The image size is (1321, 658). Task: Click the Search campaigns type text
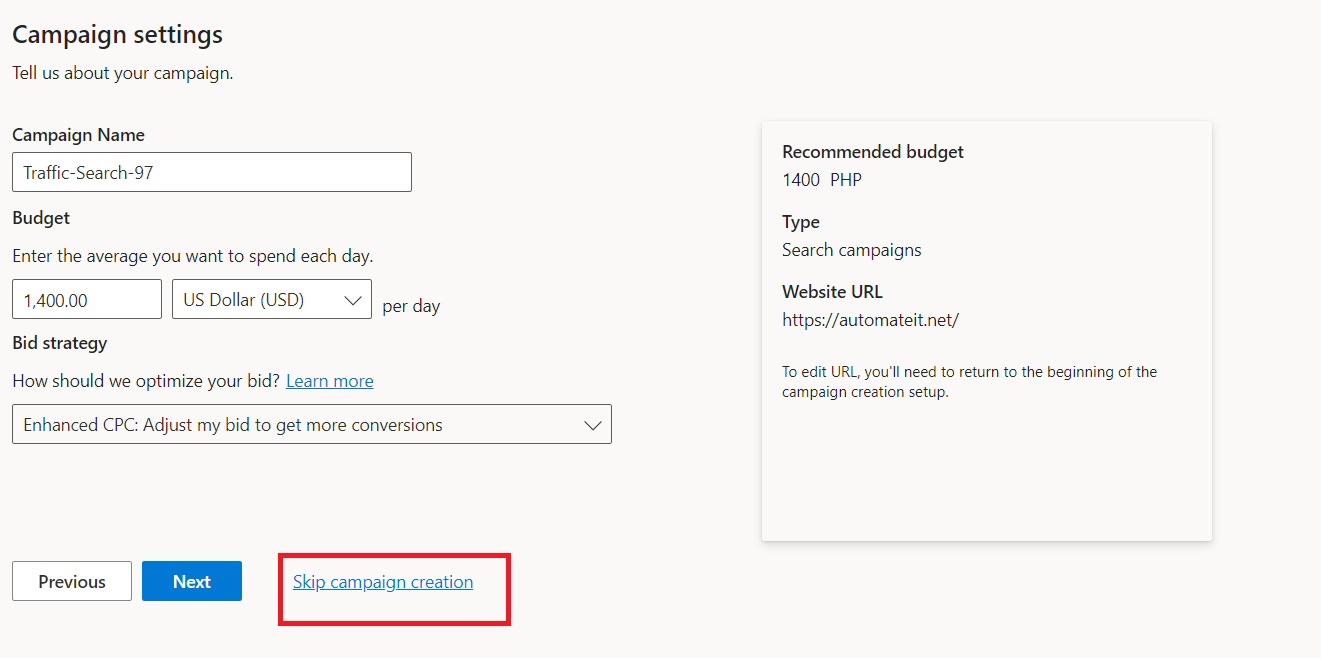point(851,250)
